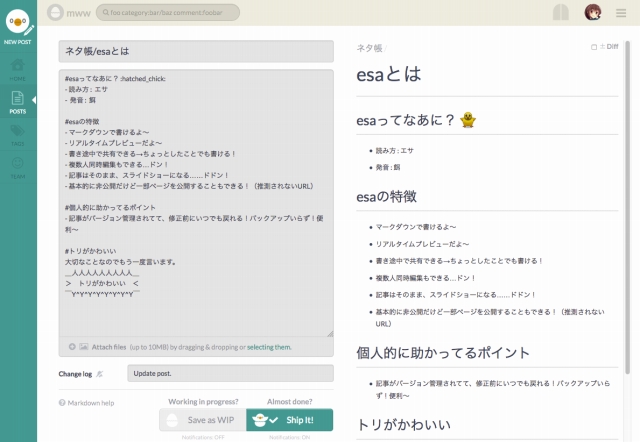Click into the markdown body text area
This screenshot has width=640, height=442.
tap(196, 203)
